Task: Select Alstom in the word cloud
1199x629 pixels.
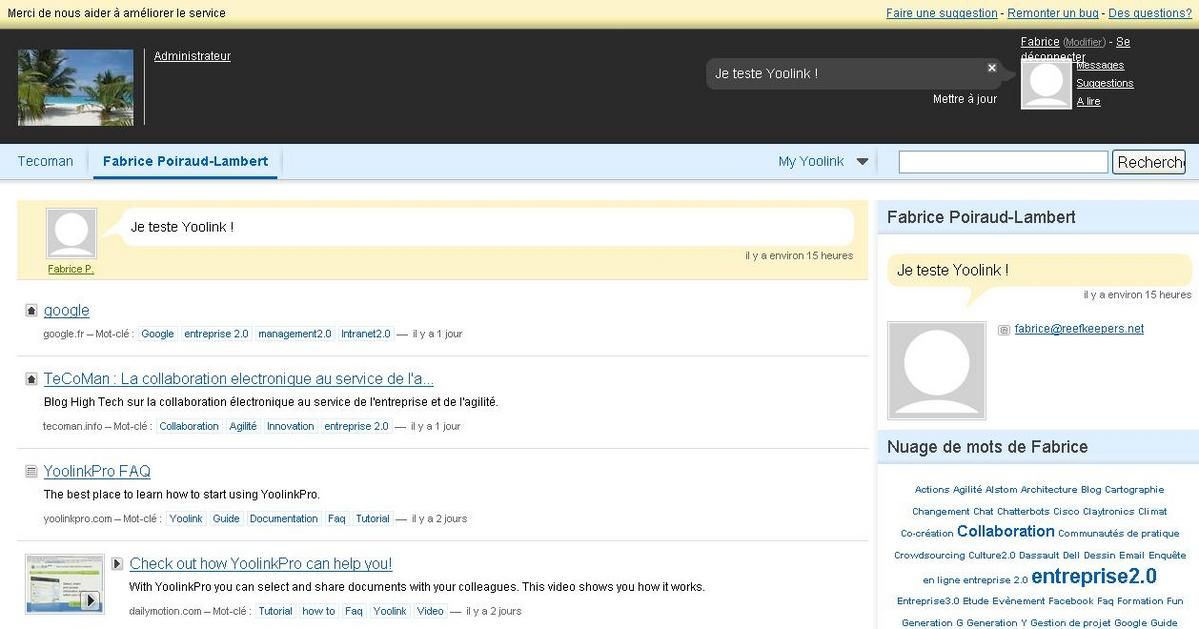Action: (1001, 490)
